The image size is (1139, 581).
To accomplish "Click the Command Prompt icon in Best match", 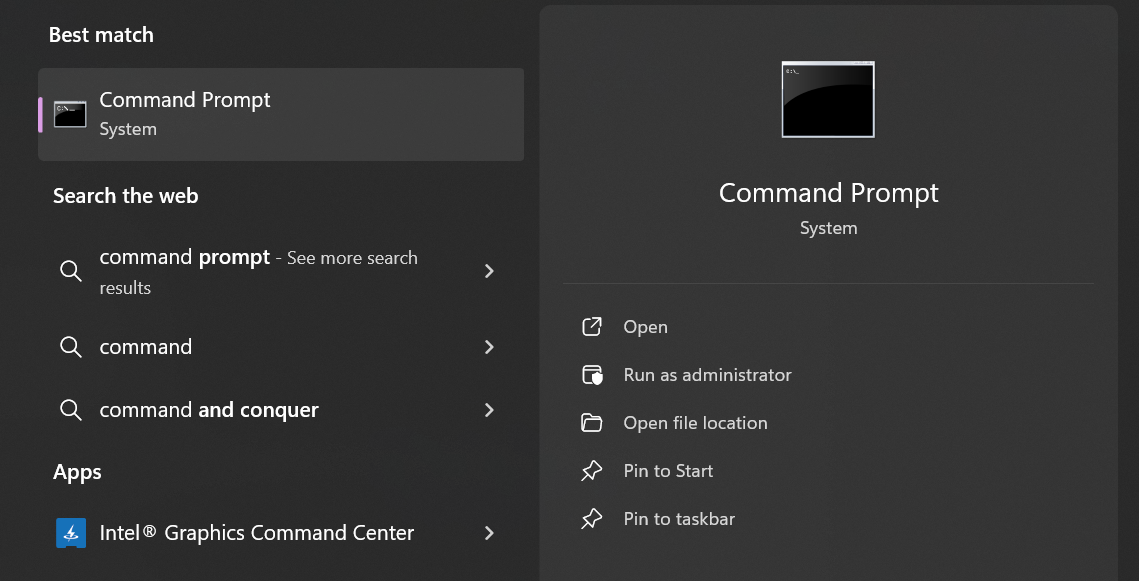I will pyautogui.click(x=69, y=113).
